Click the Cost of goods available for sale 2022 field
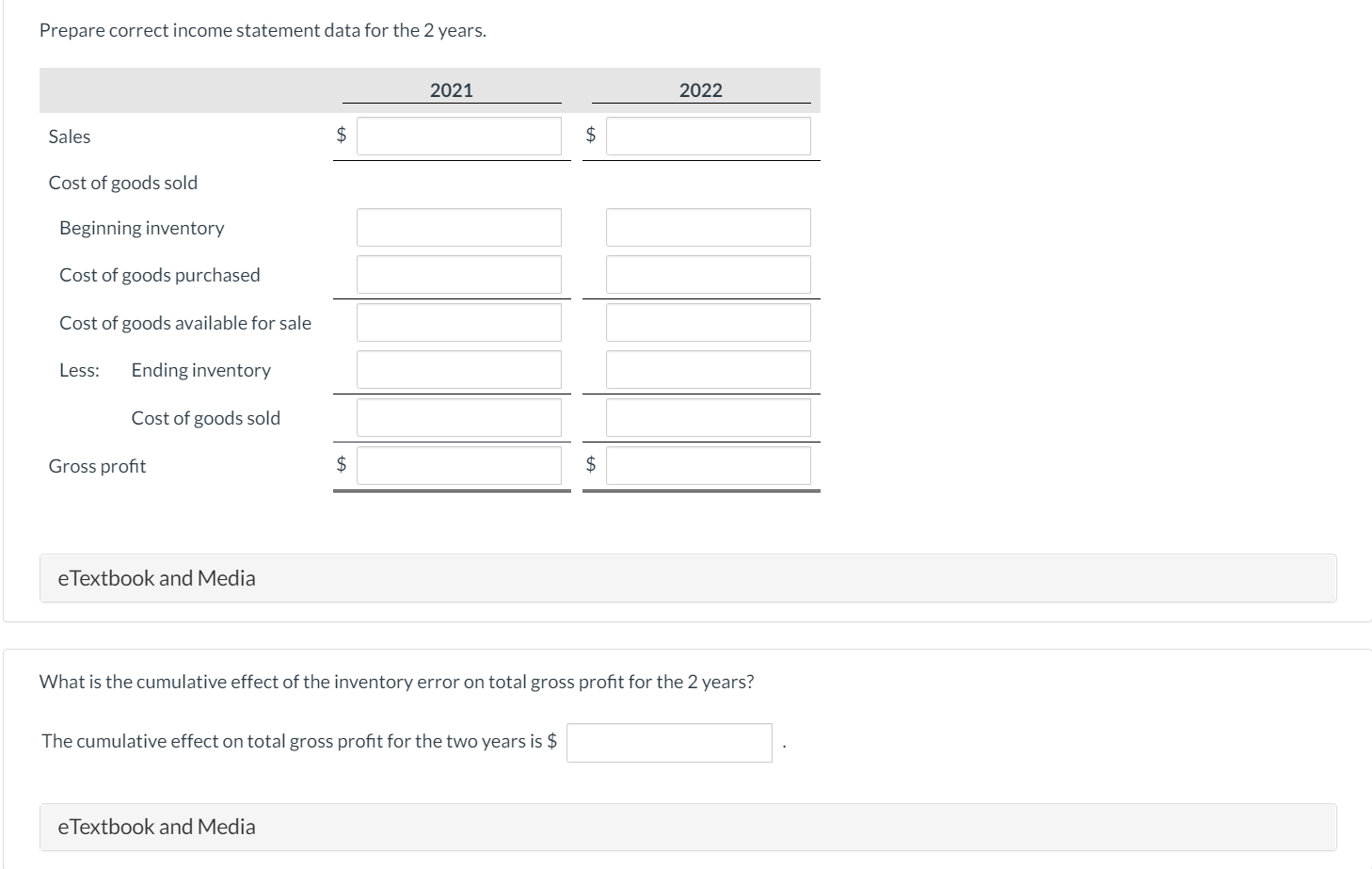 pos(709,321)
